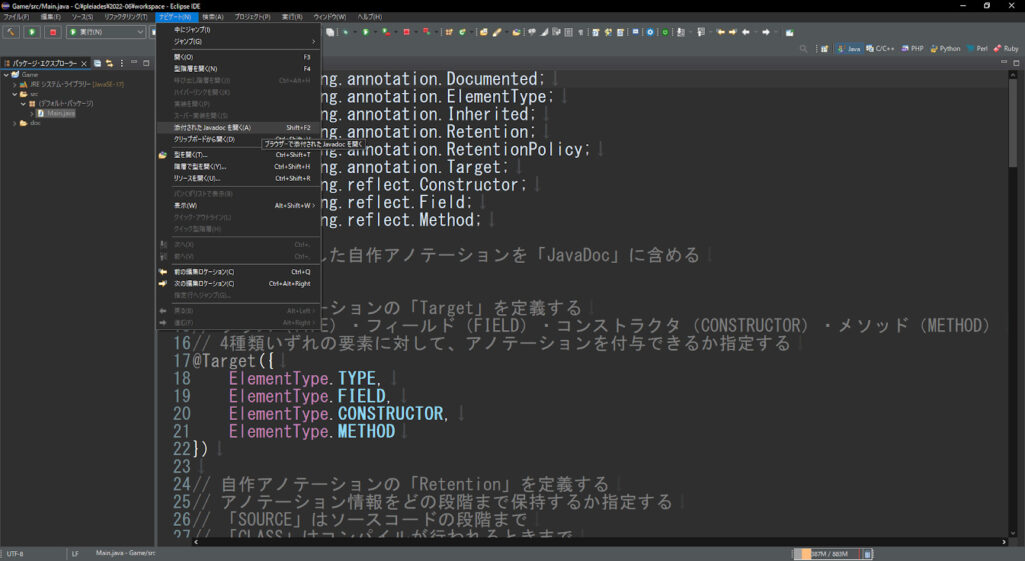Click the white Forward navigation arrow
The width and height of the screenshot is (1025, 561).
766,31
